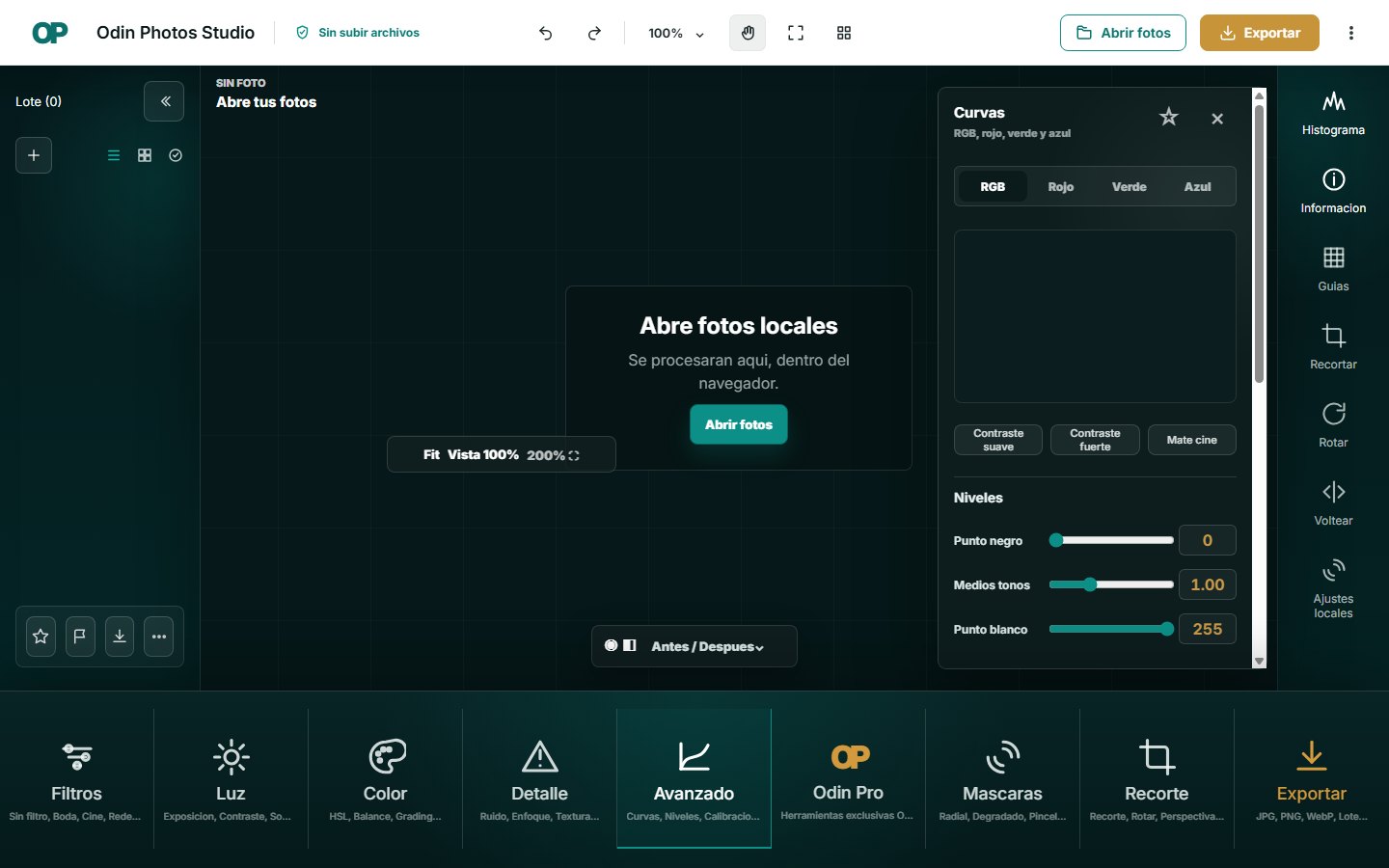Open the Luz tab
Viewport: 1389px width, 868px height.
pos(231,779)
